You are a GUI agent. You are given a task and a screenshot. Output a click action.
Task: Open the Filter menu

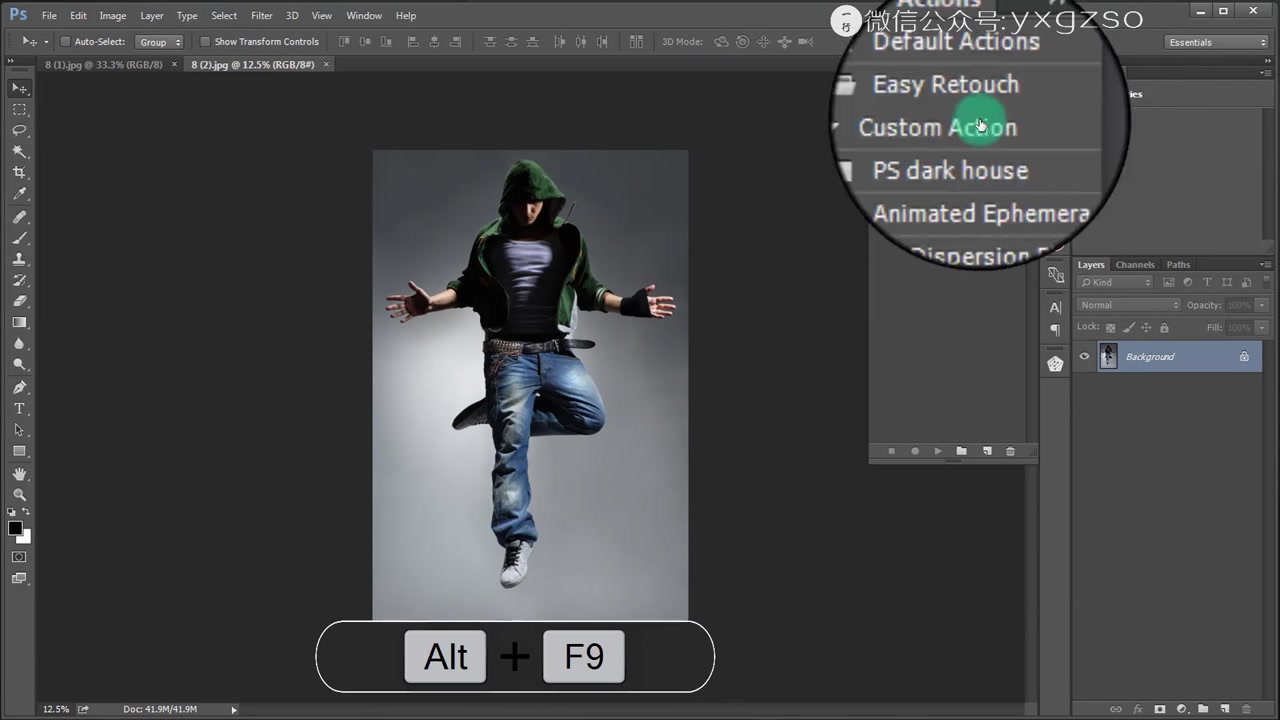(262, 16)
